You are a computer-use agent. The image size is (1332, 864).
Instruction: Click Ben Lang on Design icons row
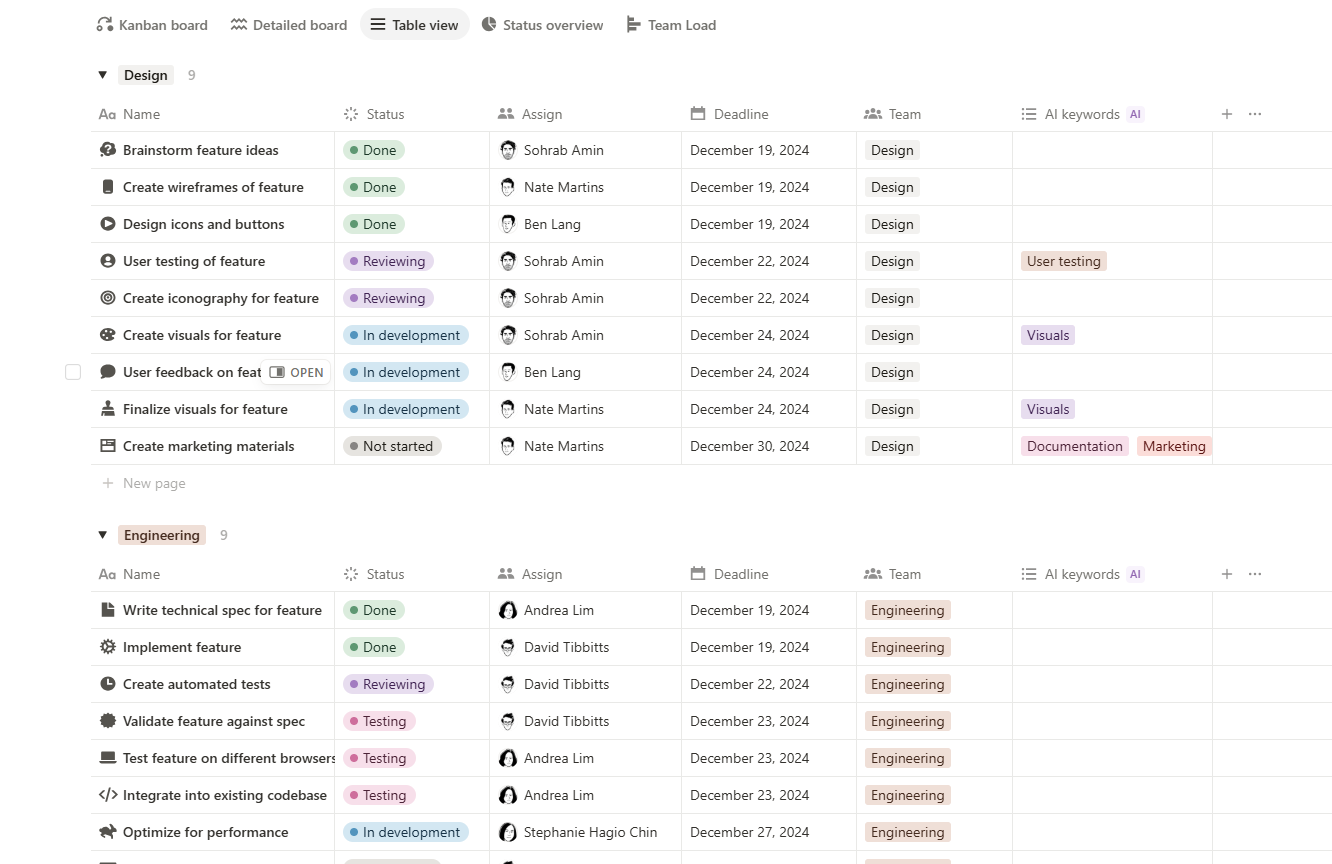pos(552,224)
